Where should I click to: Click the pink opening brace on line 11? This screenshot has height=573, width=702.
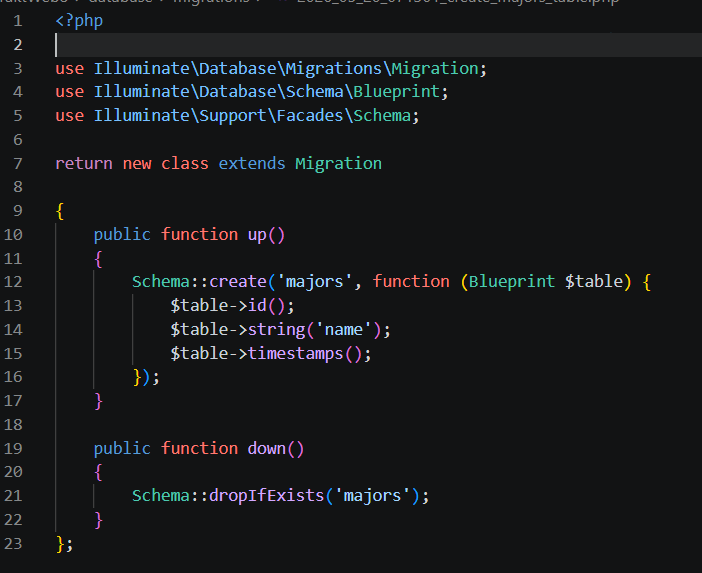pos(98,259)
